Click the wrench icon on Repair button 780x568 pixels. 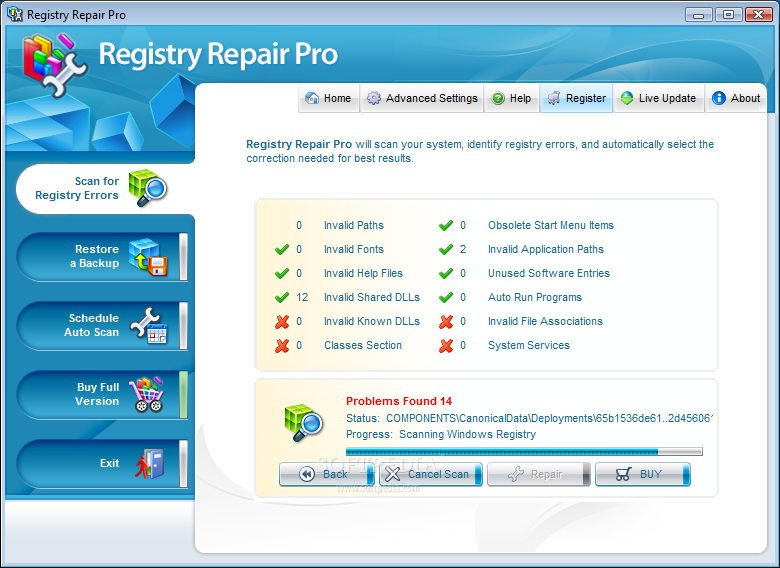516,474
